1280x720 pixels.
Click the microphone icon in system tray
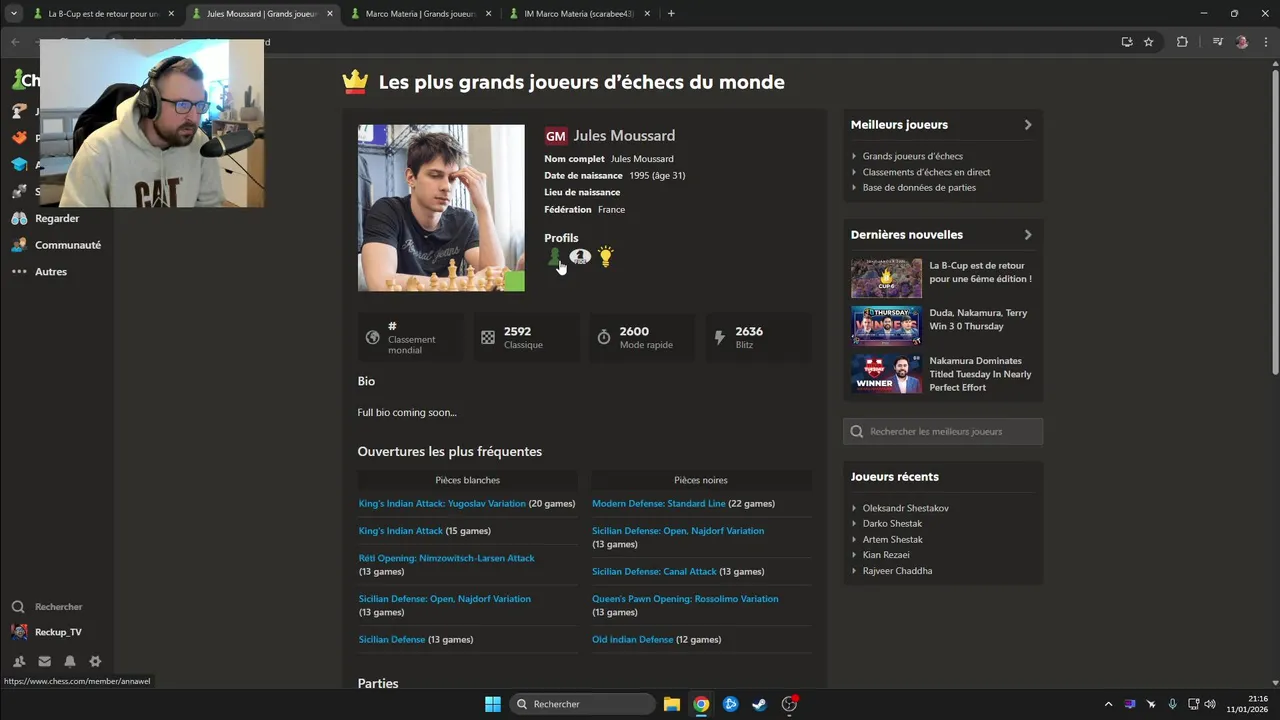(x=1172, y=704)
